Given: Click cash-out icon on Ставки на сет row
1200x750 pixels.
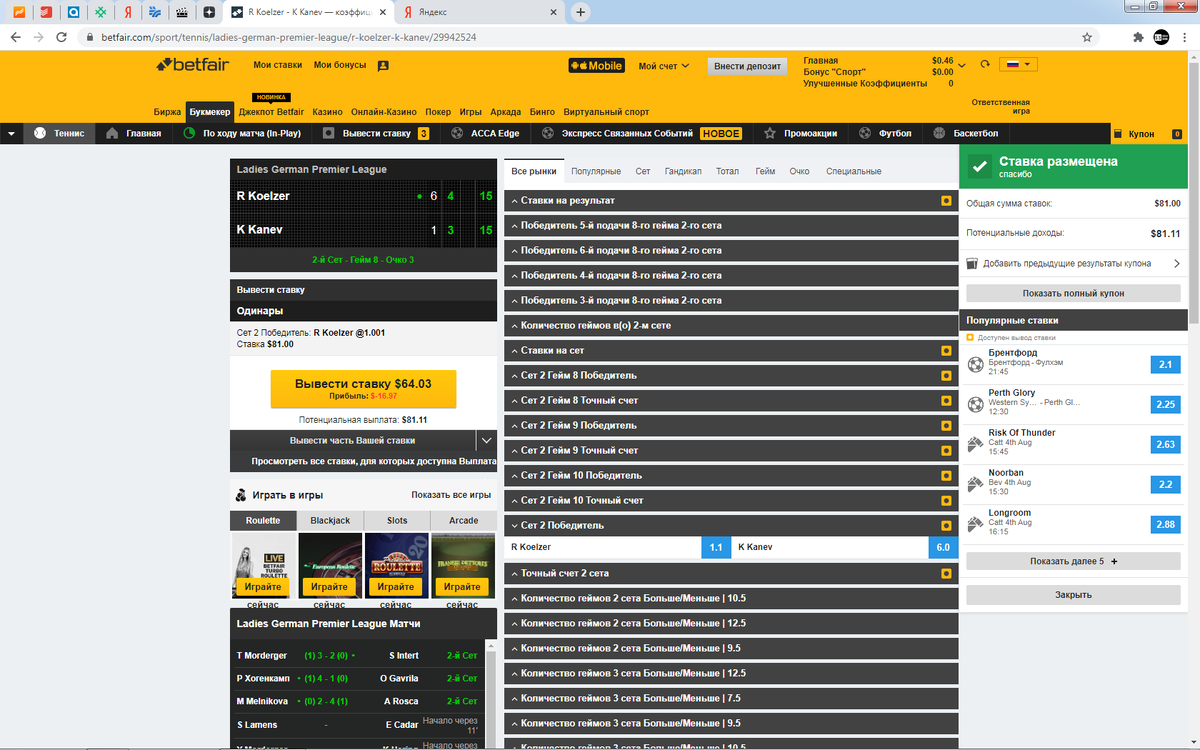Looking at the screenshot, I should click(x=946, y=351).
